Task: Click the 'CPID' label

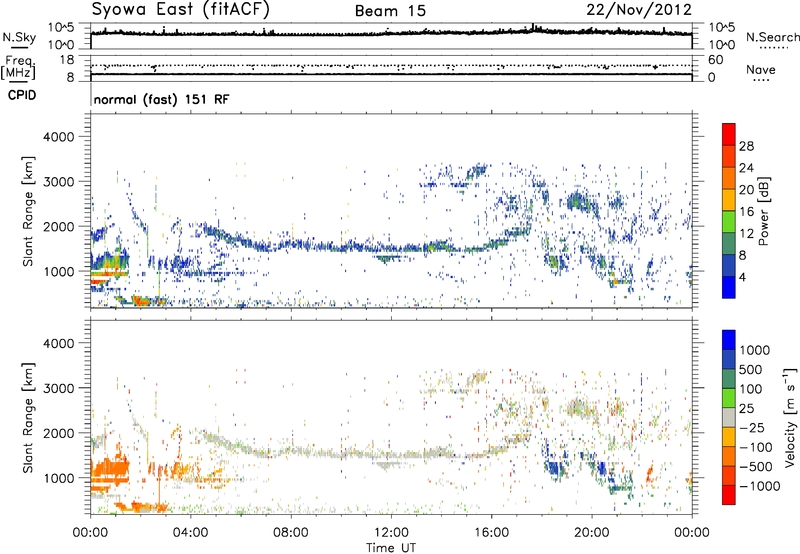Action: point(22,95)
